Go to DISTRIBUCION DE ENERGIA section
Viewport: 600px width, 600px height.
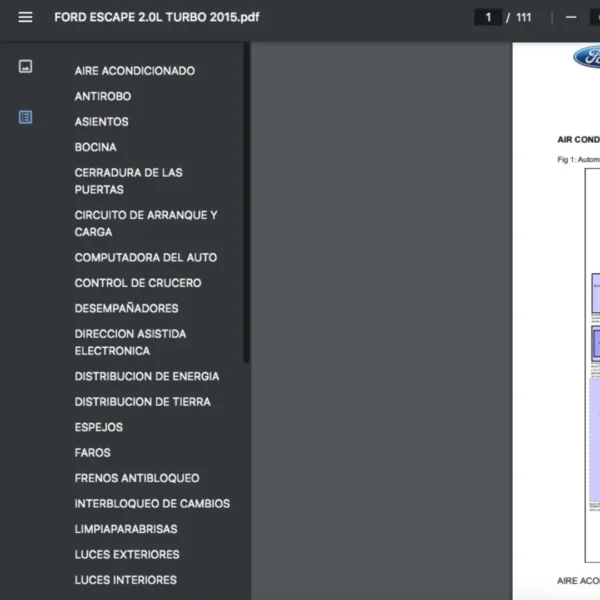click(x=146, y=377)
